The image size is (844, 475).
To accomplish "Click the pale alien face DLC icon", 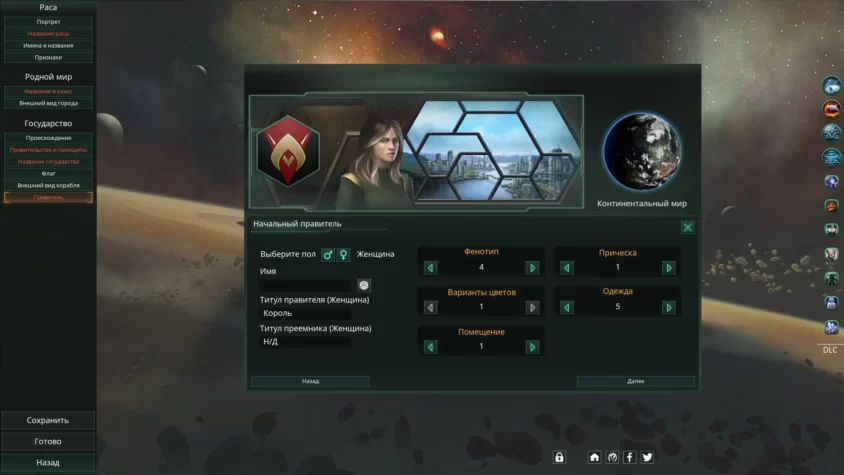I will point(831,254).
